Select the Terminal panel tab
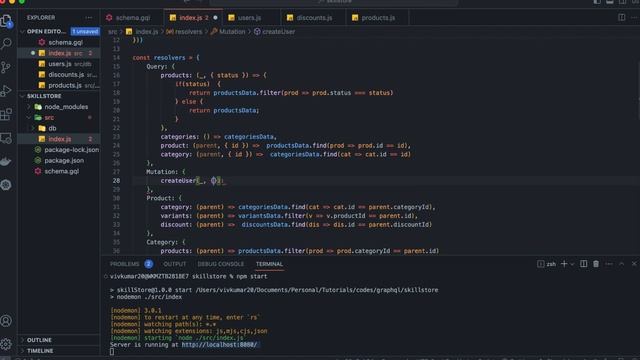 [x=269, y=264]
